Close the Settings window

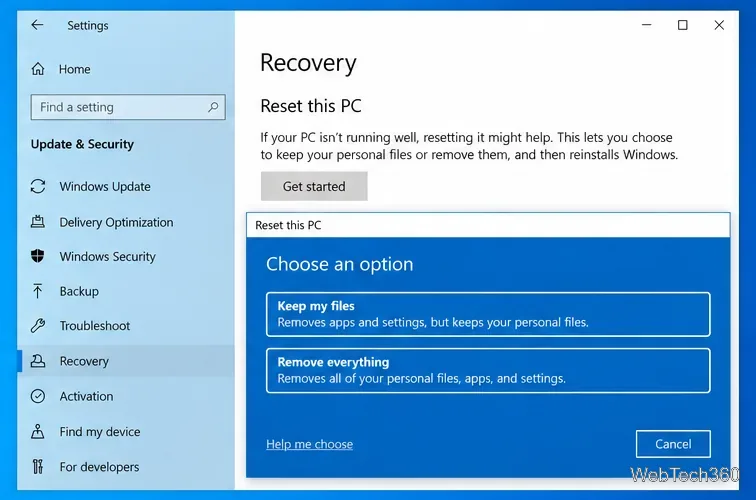719,25
